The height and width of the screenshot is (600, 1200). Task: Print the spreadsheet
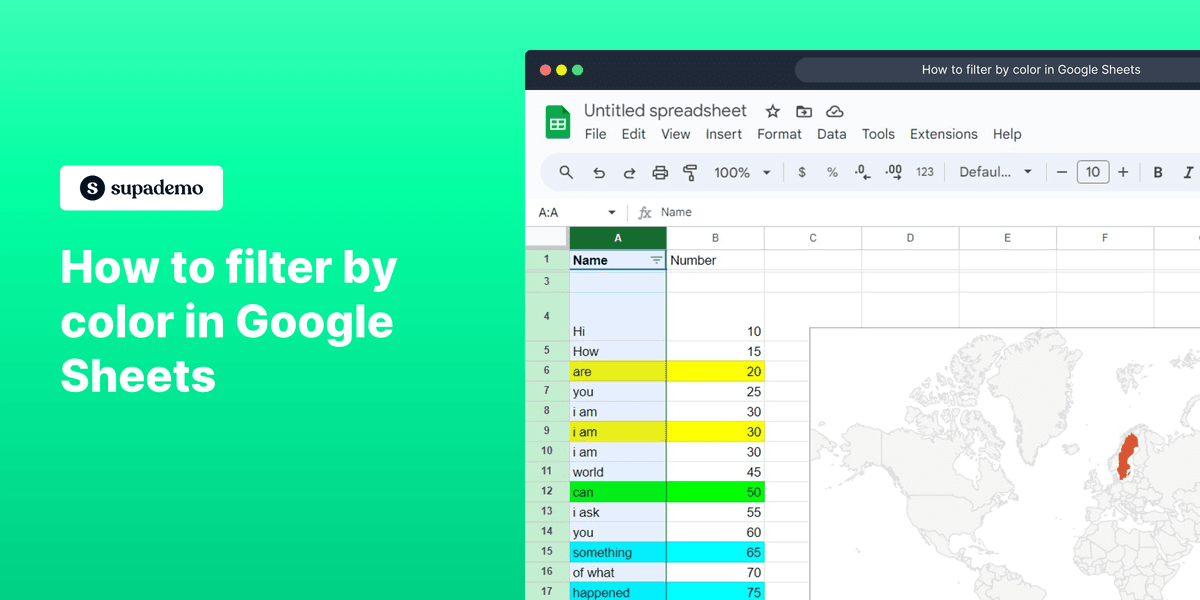click(660, 171)
